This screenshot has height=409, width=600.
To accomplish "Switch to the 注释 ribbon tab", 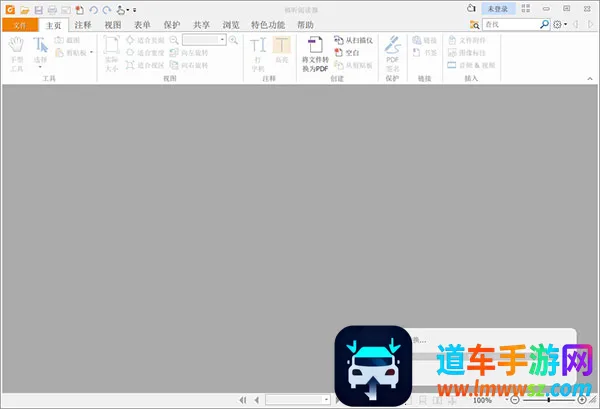I will point(83,24).
